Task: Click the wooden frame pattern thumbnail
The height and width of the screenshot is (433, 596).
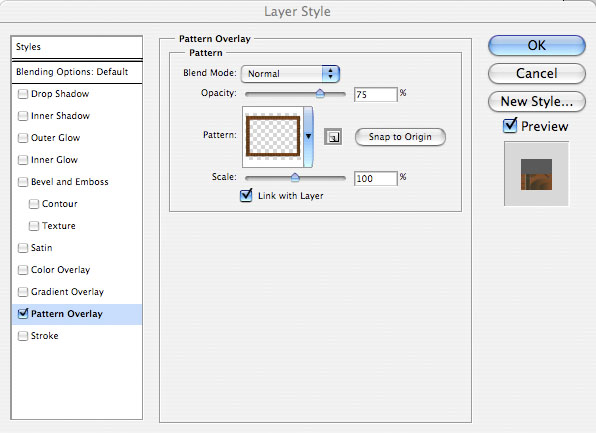Action: pos(273,137)
